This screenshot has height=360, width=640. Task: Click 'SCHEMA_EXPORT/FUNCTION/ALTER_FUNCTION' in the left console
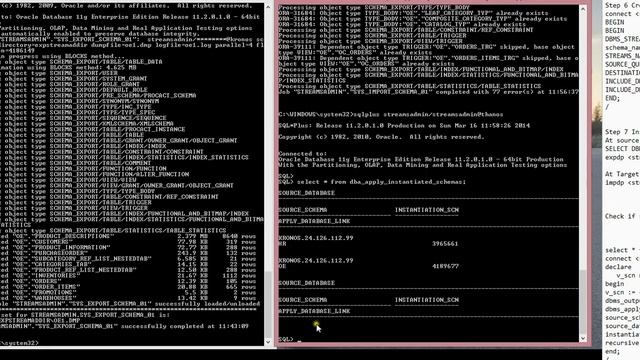tap(119, 174)
